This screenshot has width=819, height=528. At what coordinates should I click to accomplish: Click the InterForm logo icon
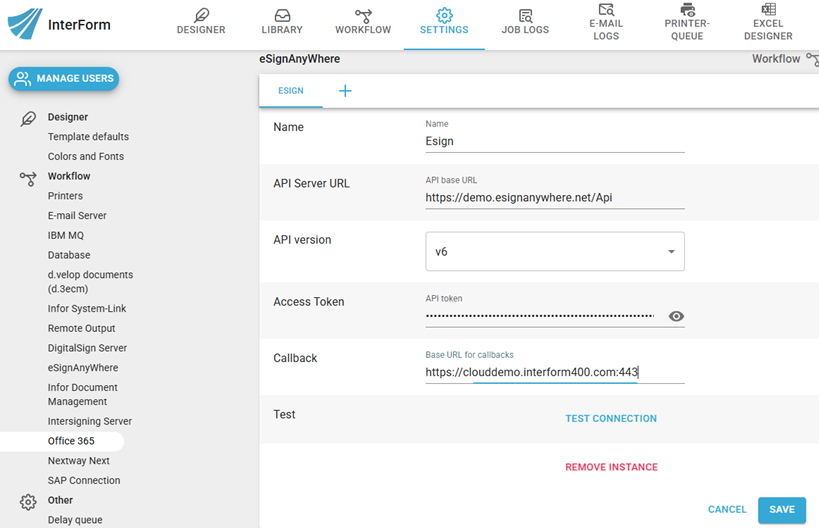[x=25, y=24]
